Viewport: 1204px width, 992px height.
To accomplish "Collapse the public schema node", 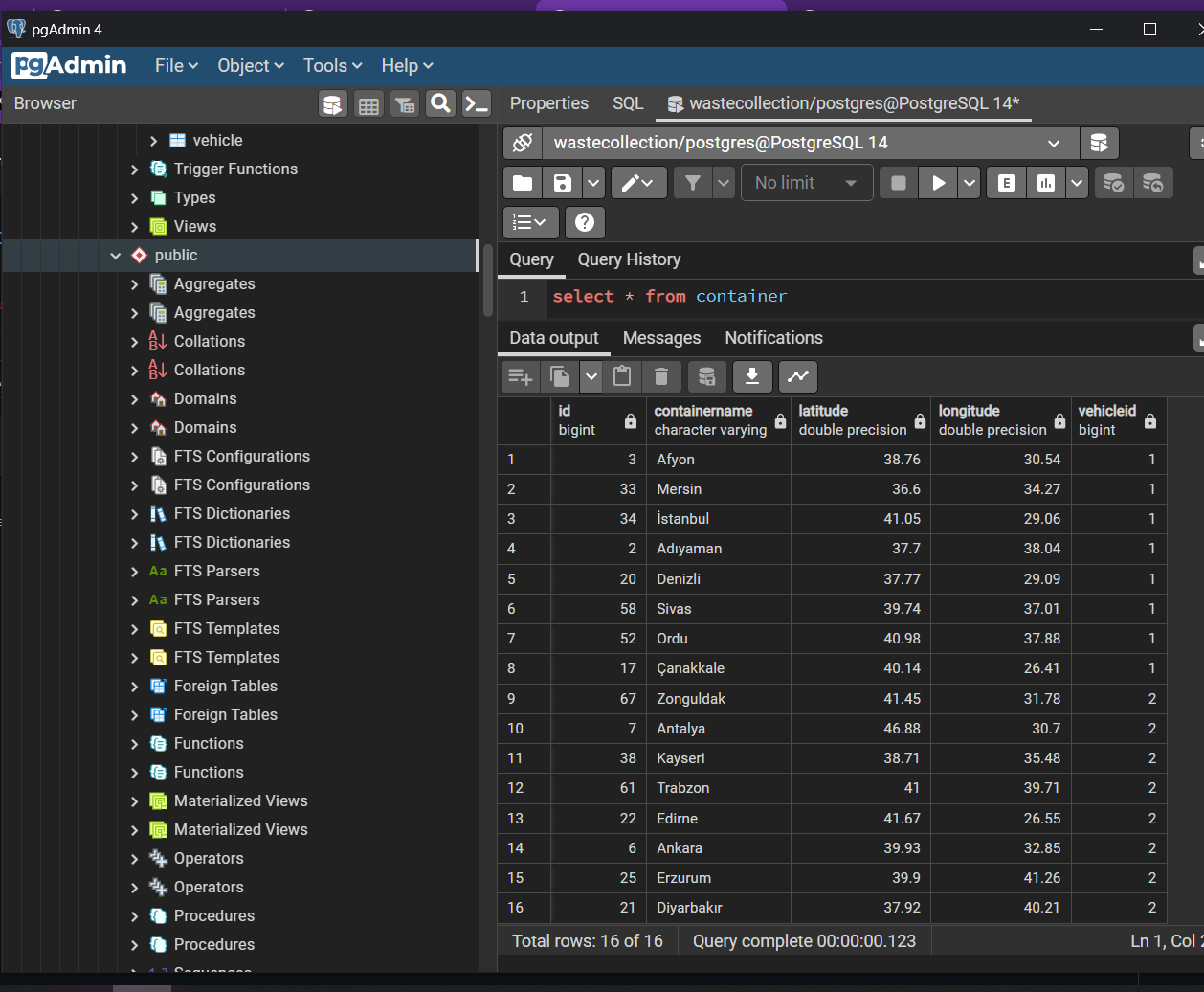I will point(116,256).
